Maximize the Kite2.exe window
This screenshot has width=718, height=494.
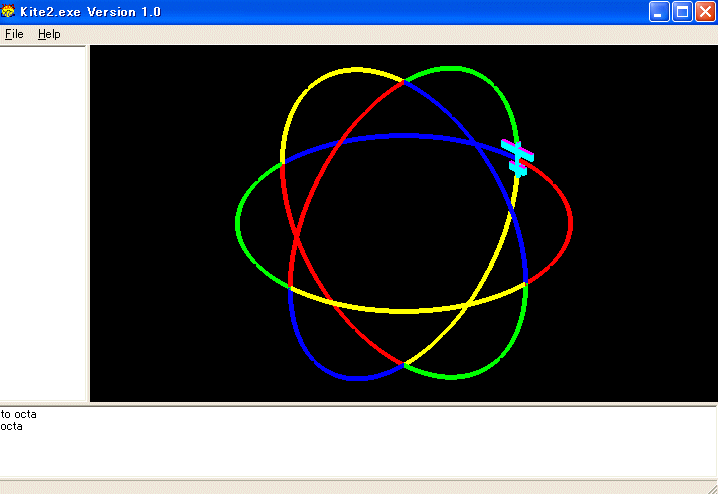[682, 11]
